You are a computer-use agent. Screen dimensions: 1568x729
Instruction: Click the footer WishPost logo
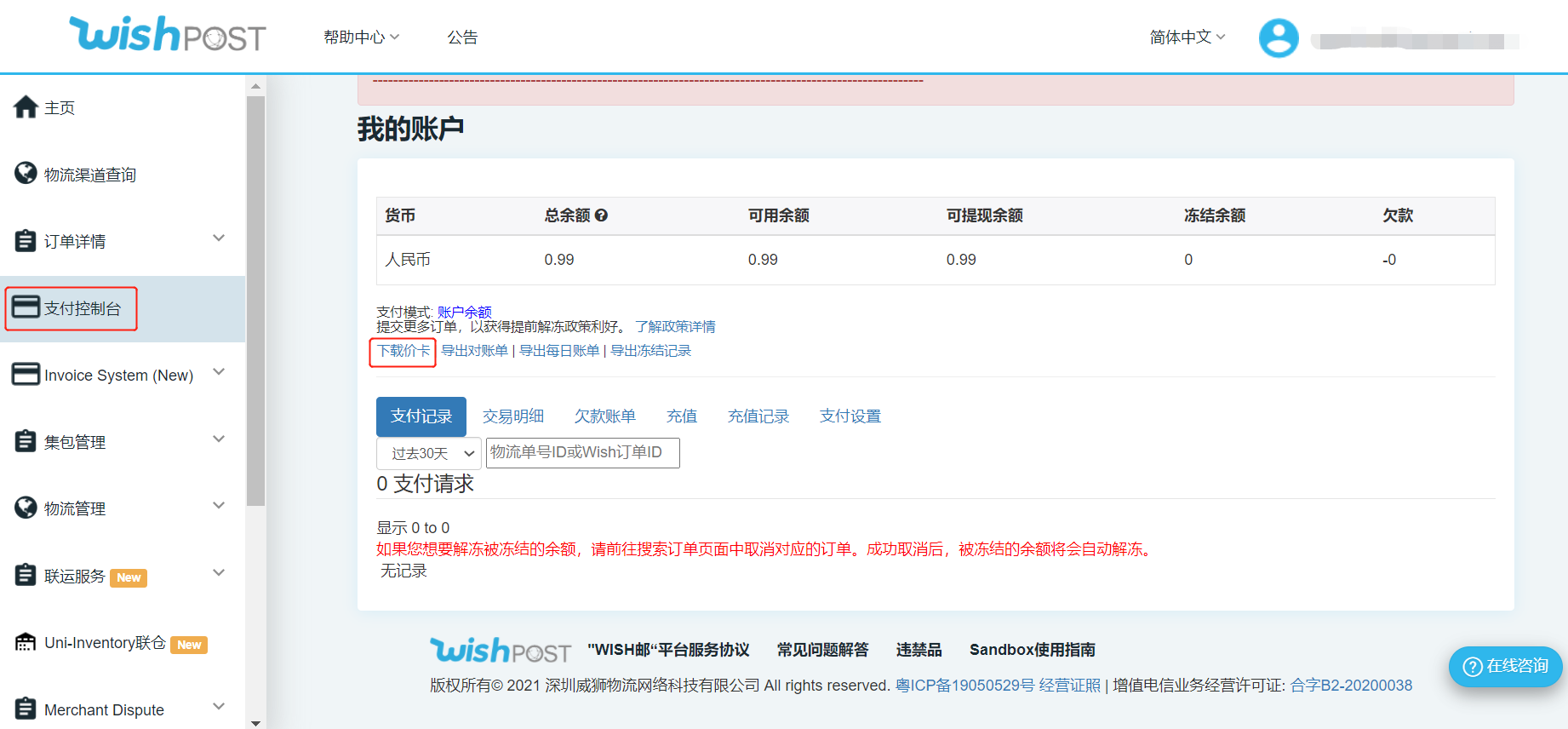coord(501,651)
